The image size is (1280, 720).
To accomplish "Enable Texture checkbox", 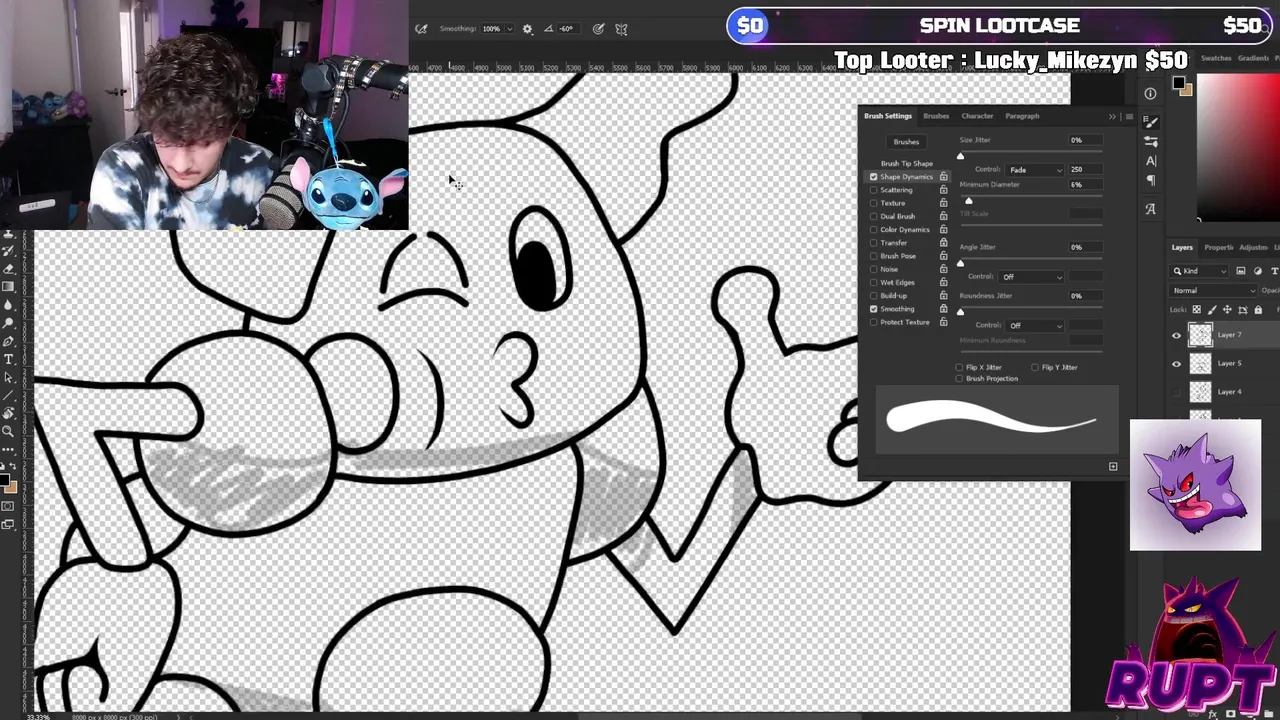I will (x=874, y=203).
